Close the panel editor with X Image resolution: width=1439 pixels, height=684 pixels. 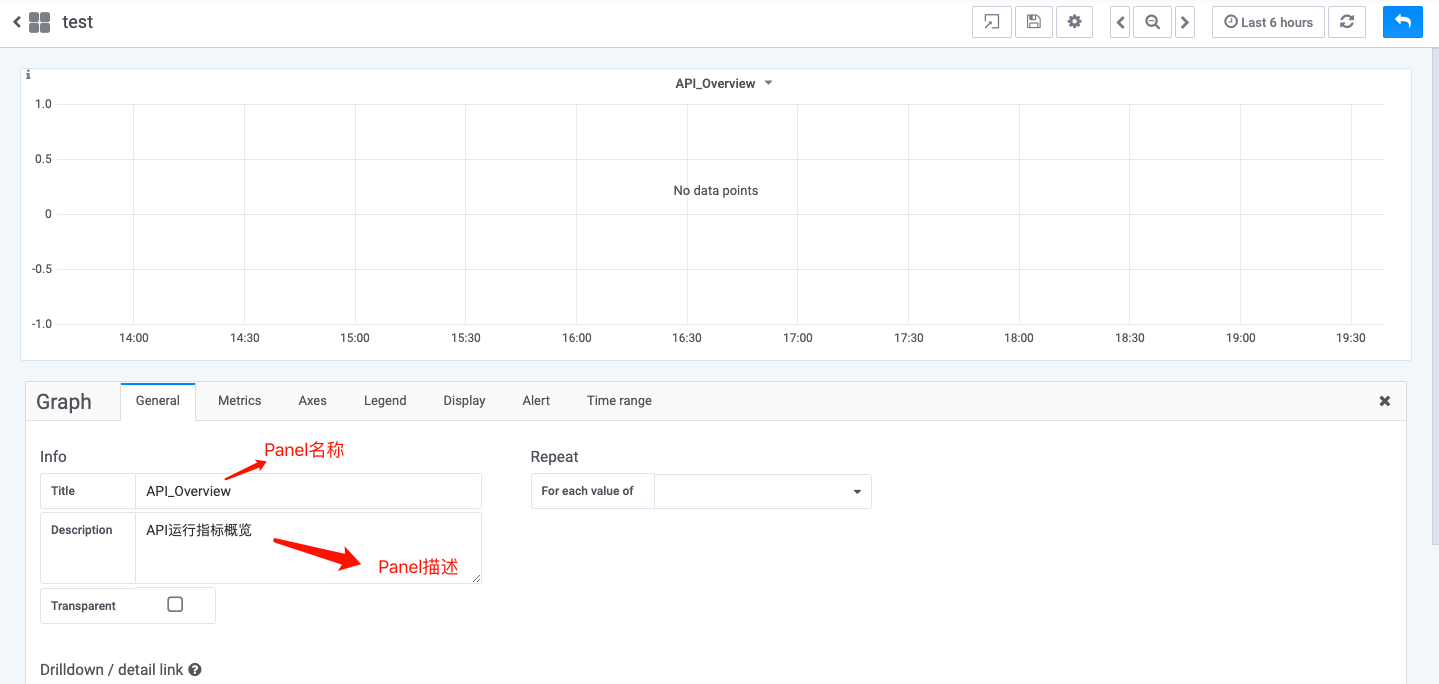coord(1385,401)
